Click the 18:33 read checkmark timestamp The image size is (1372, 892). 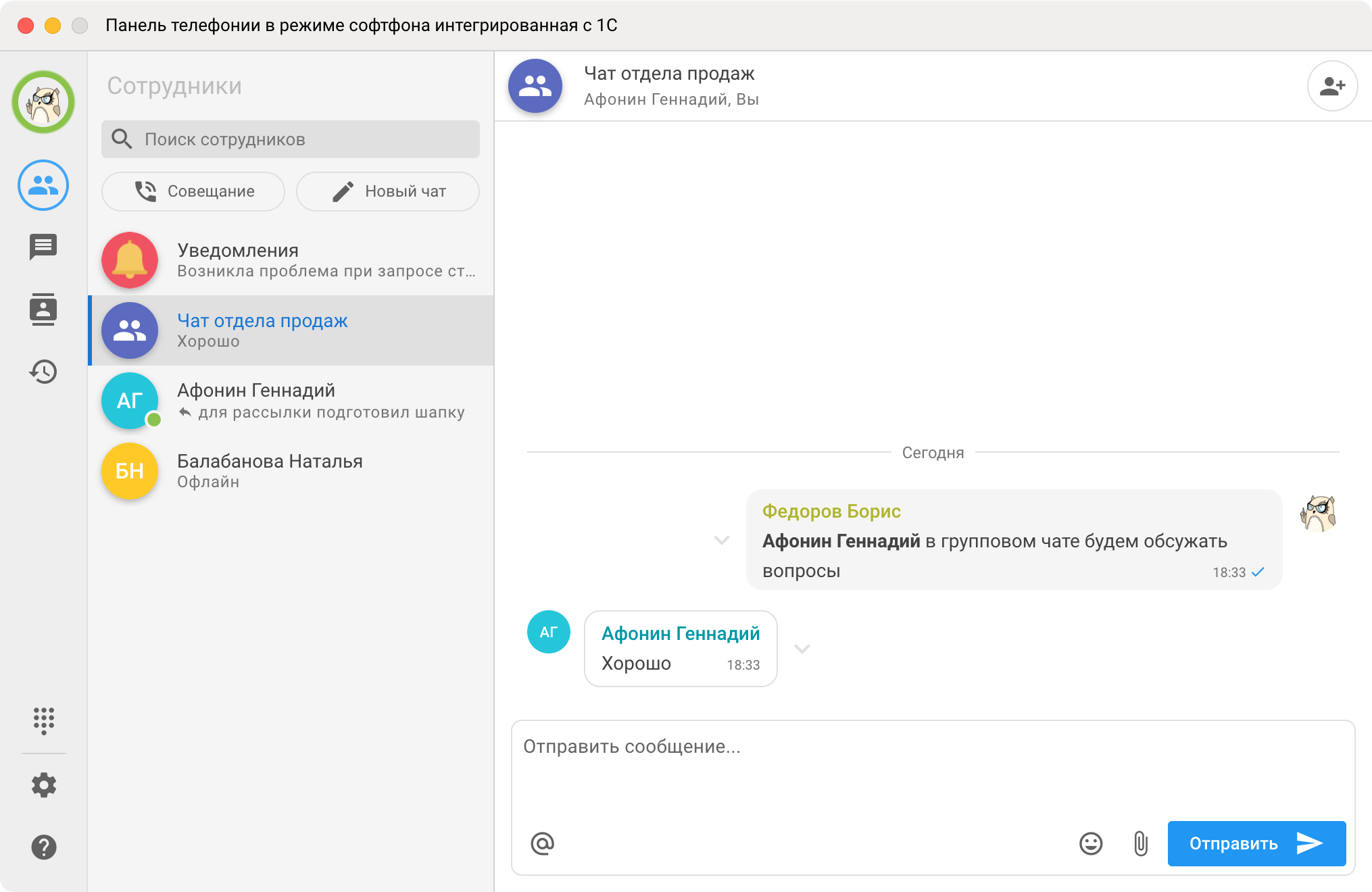[x=1238, y=572]
